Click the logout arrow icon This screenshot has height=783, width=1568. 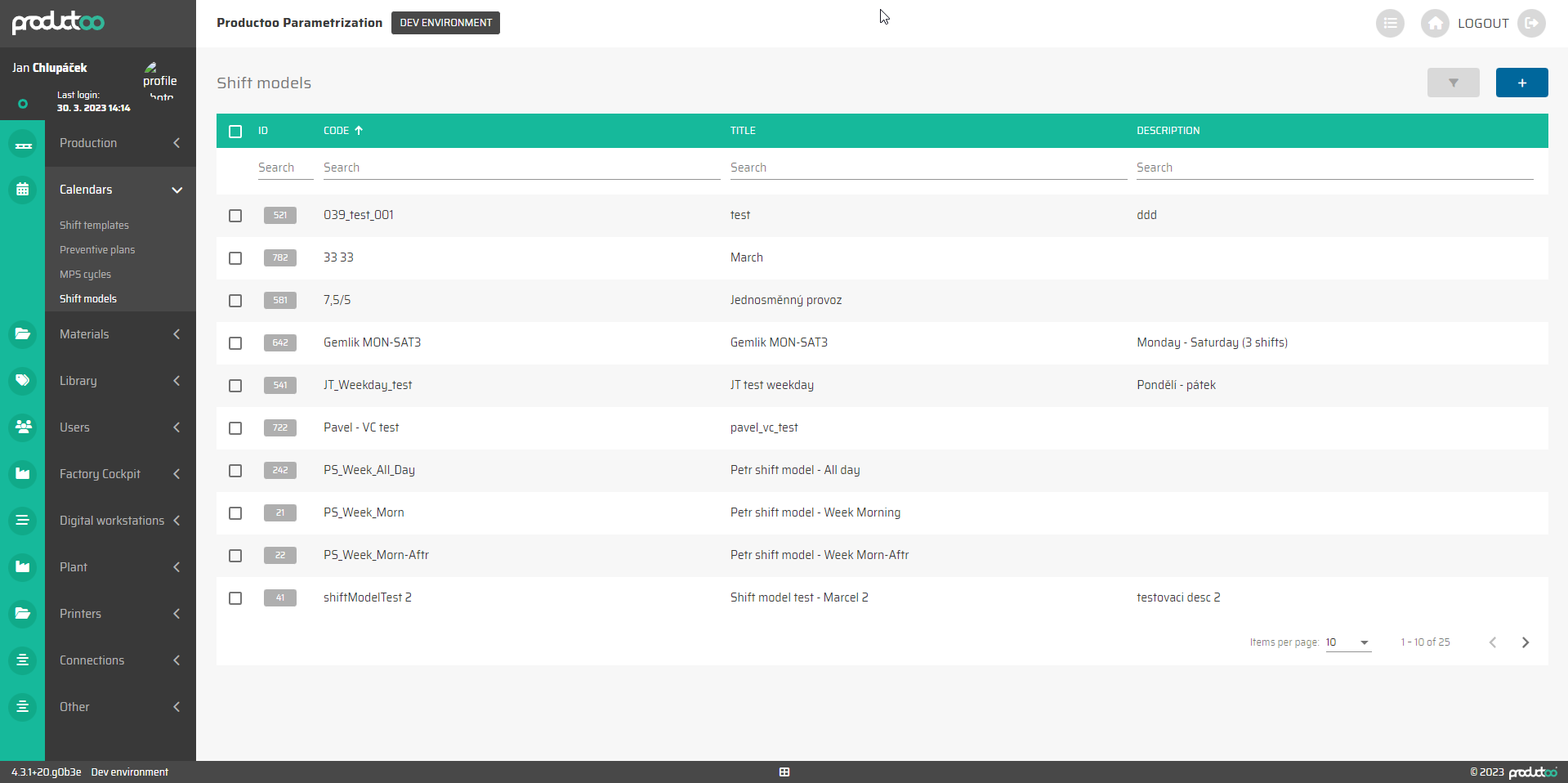pyautogui.click(x=1530, y=24)
